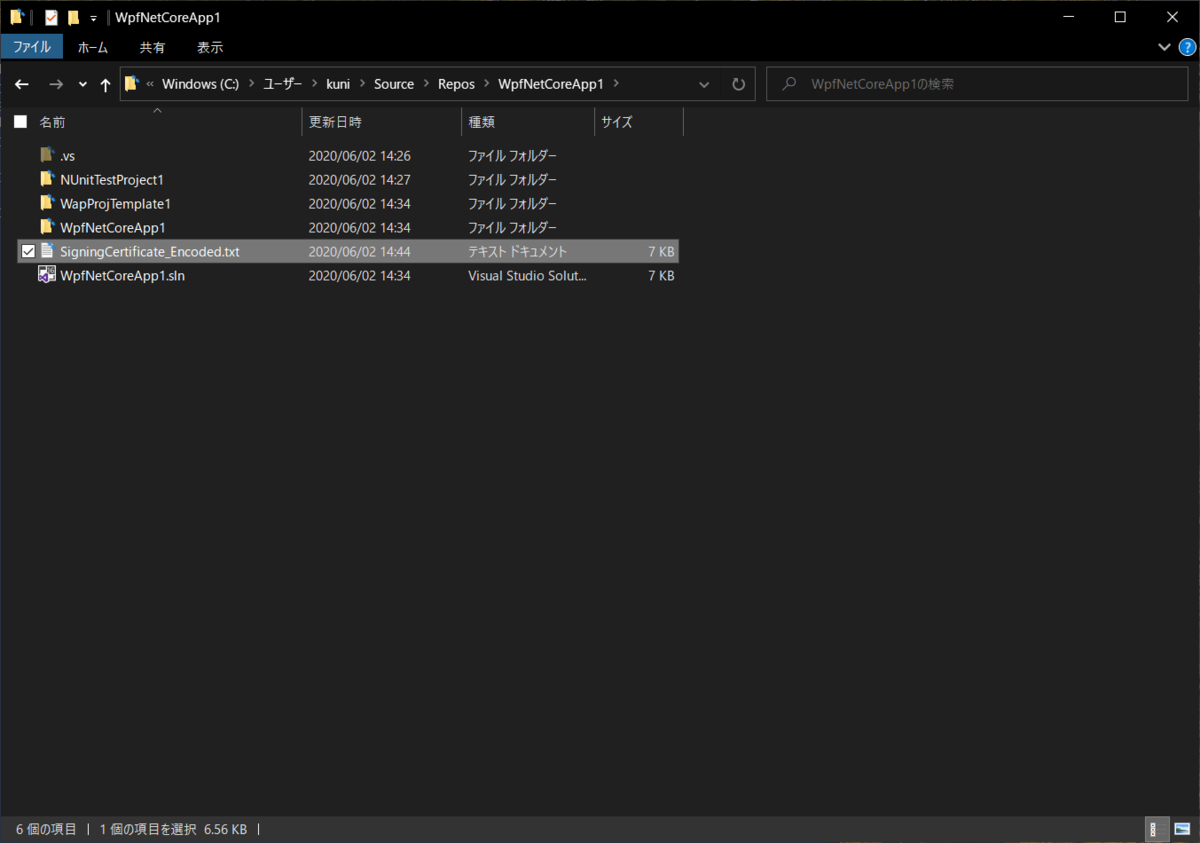Viewport: 1200px width, 843px height.
Task: Click the Visual Studio Solut... type cell
Action: pyautogui.click(x=527, y=276)
